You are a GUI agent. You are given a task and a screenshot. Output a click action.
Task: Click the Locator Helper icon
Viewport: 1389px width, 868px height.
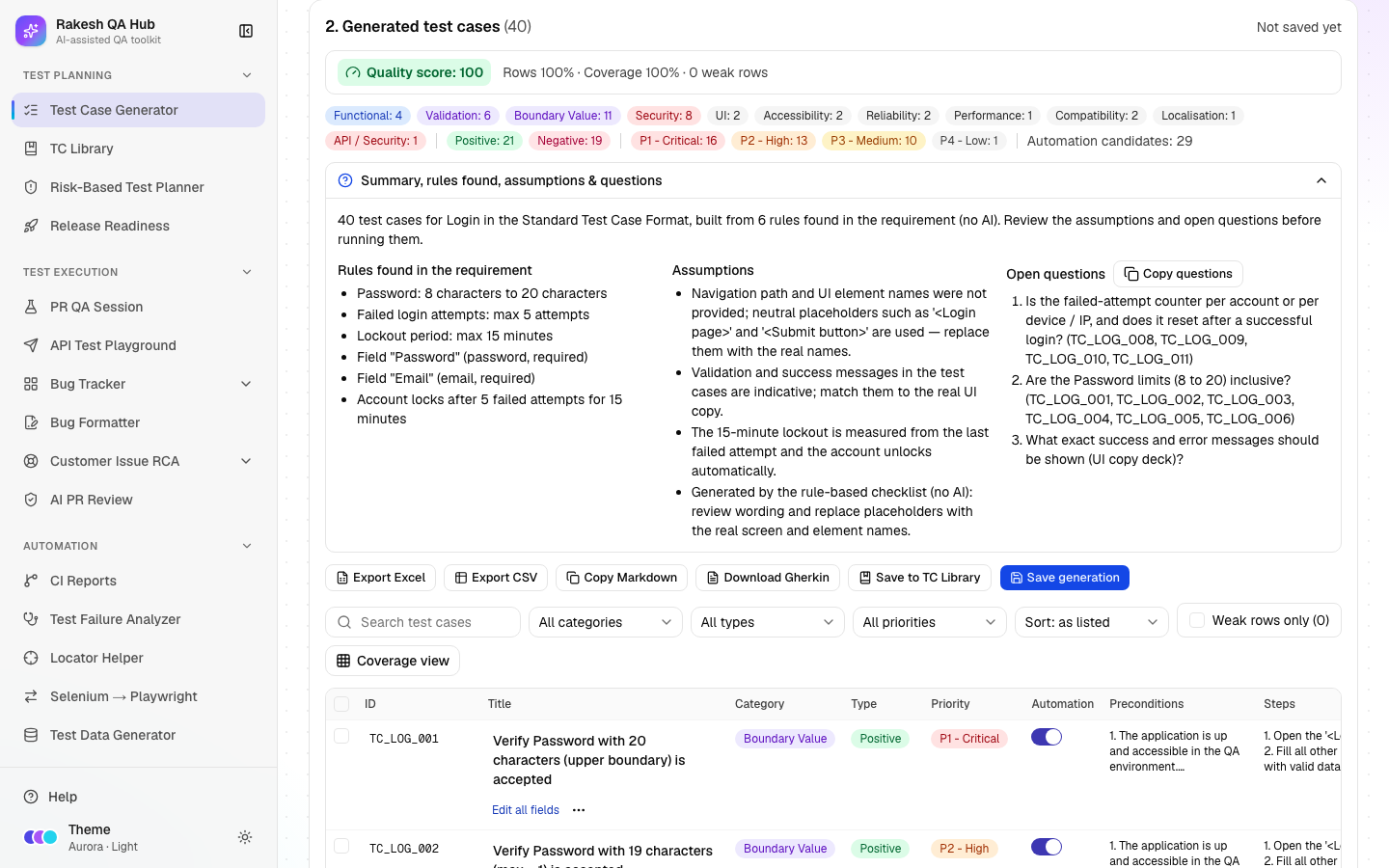point(31,658)
